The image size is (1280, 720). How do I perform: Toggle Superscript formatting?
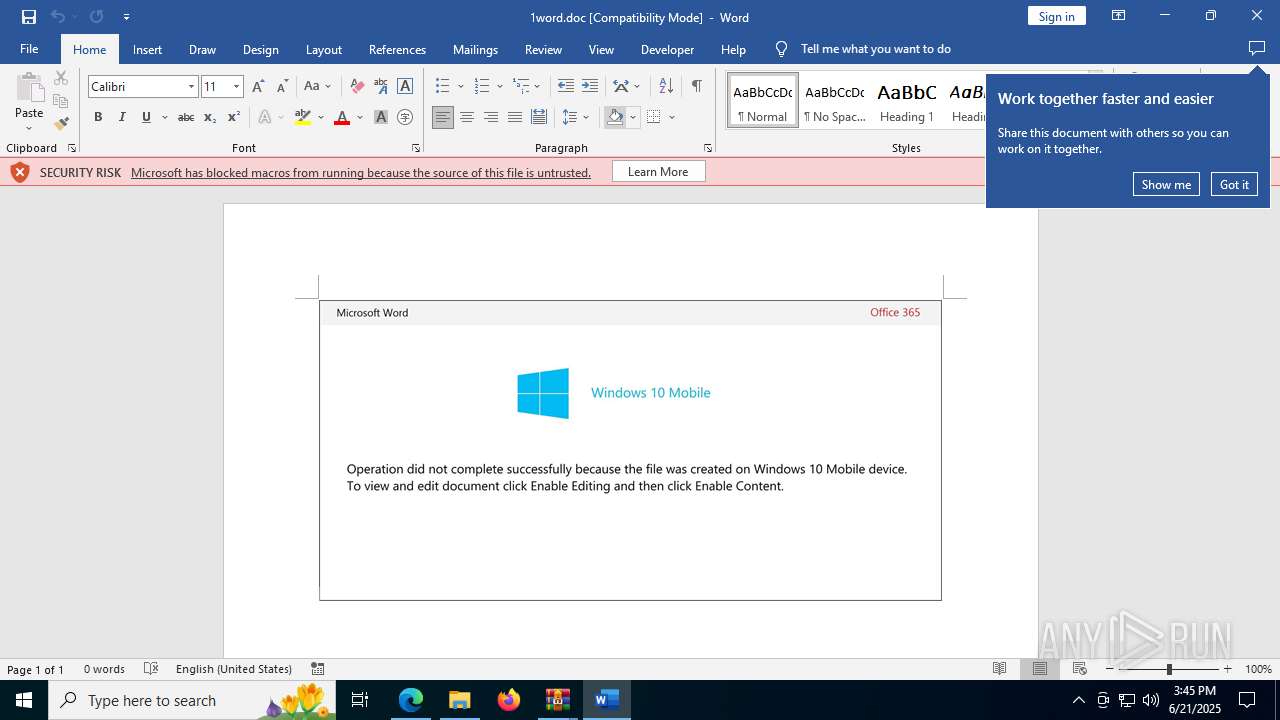233,117
